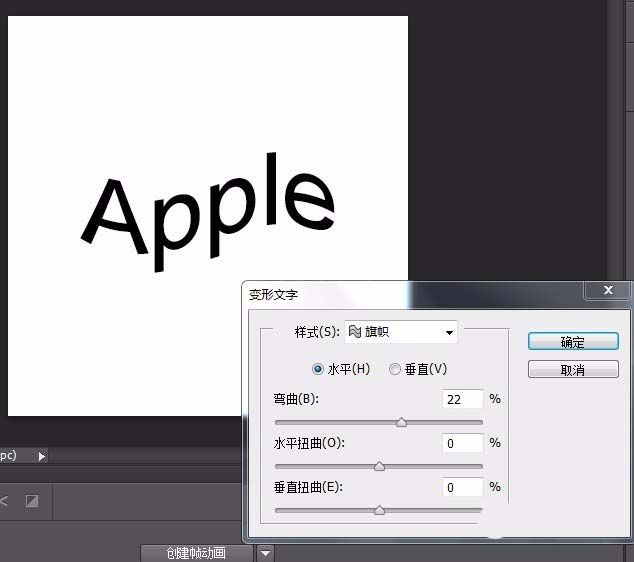Click the warped Apple text on canvas
This screenshot has height=562, width=634.
click(x=208, y=212)
